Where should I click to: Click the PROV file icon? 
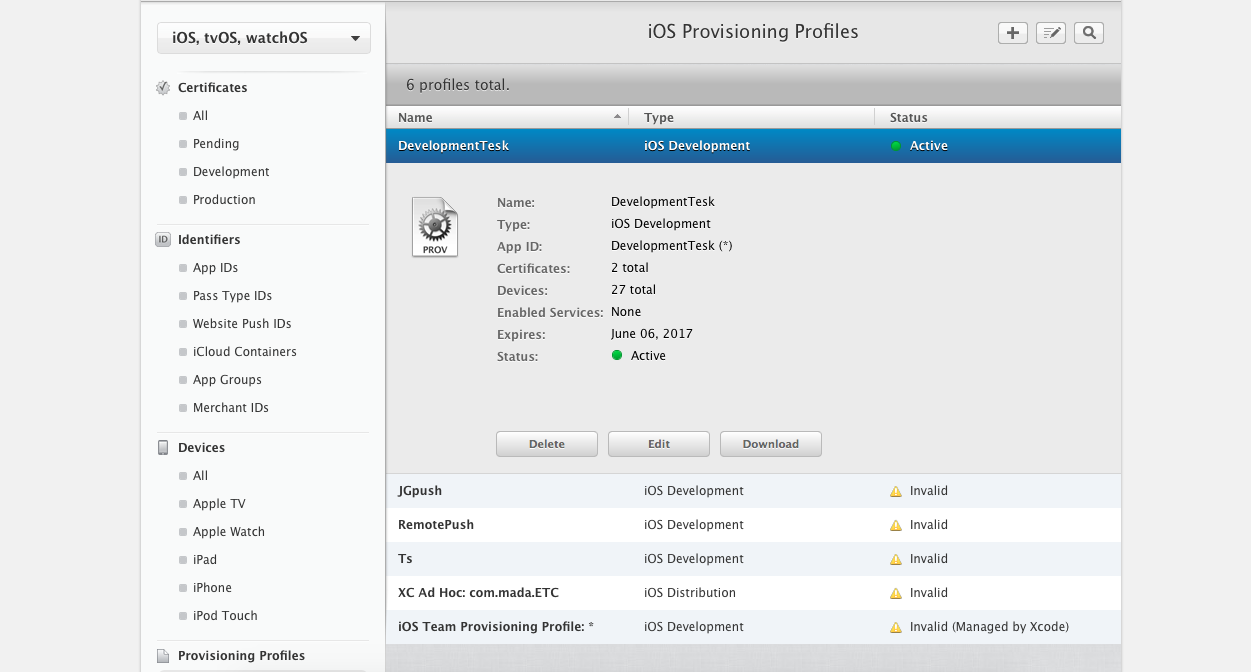(435, 228)
